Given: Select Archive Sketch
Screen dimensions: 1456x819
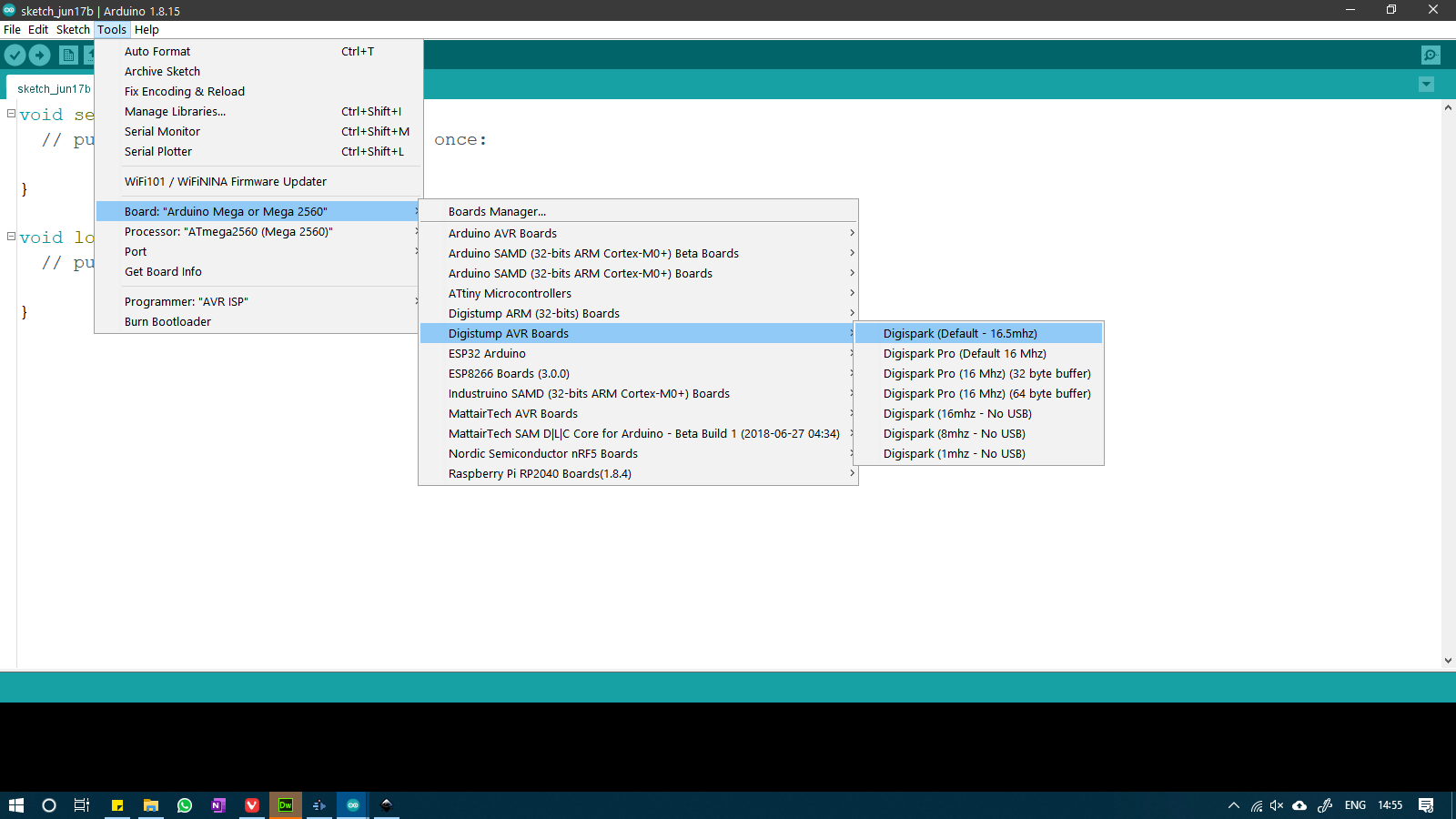Looking at the screenshot, I should click(x=259, y=72).
